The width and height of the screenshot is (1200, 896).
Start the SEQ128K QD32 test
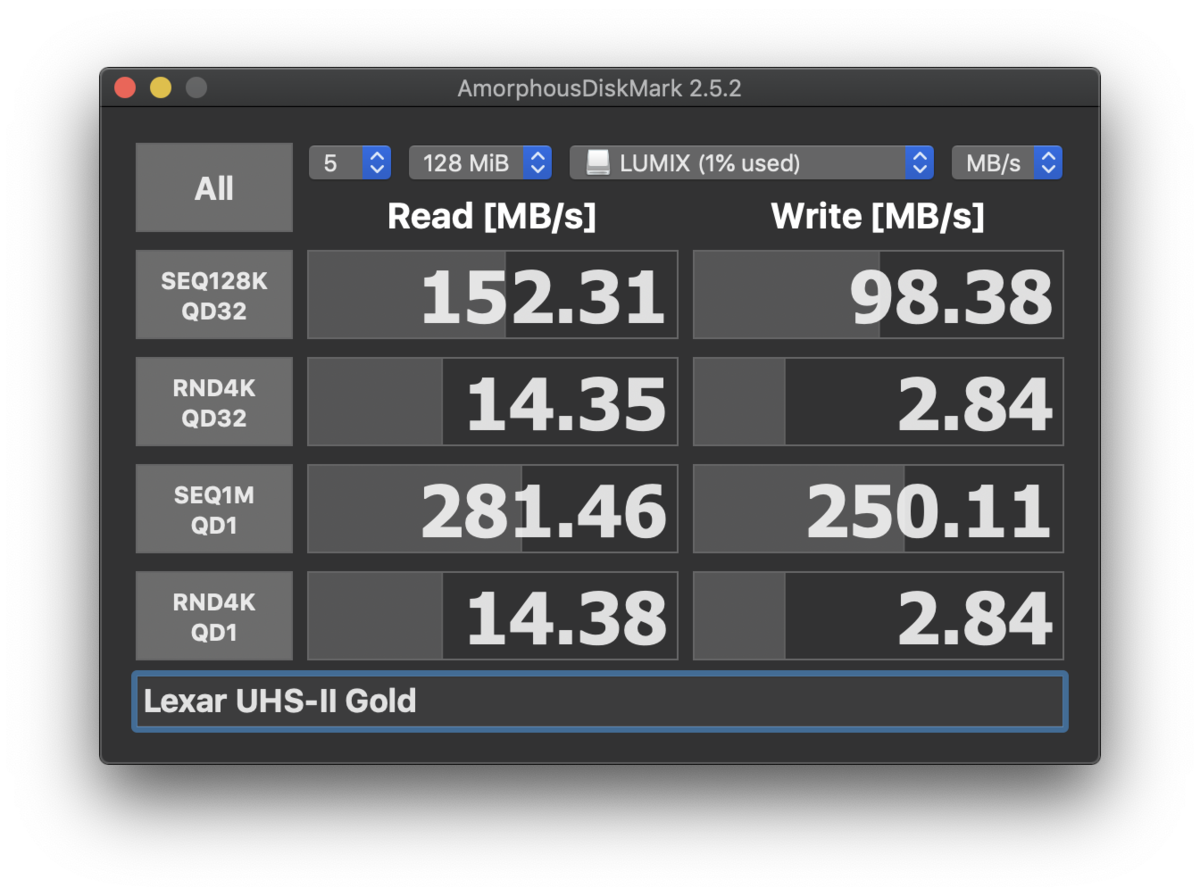[x=214, y=295]
